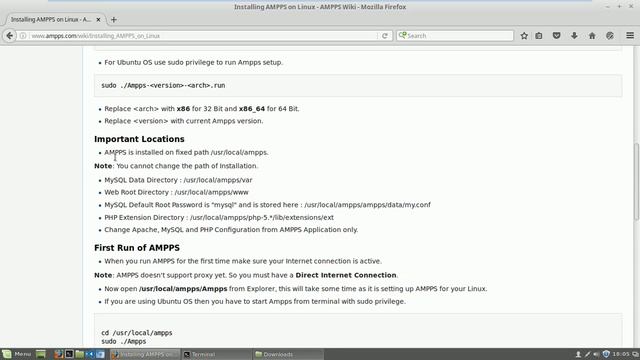This screenshot has height=360, width=640.
Task: Click 'For Ubuntu OS use sudo privilege' line
Action: [x=193, y=62]
